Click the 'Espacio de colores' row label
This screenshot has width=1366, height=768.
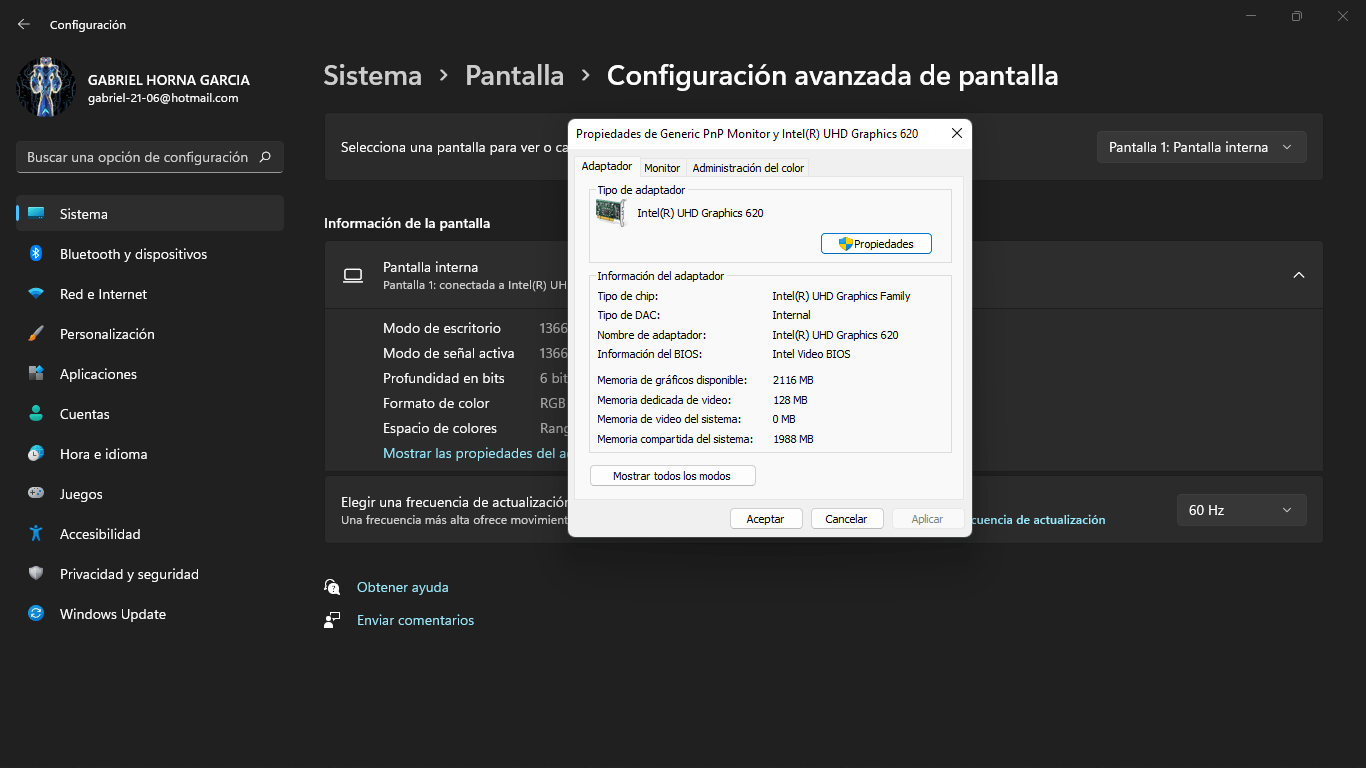(x=440, y=428)
